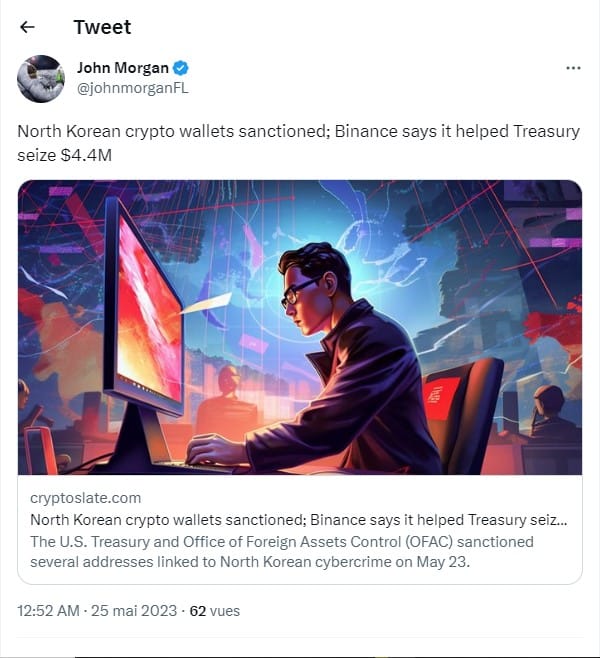
Task: Click the back arrow icon
Action: tap(27, 27)
